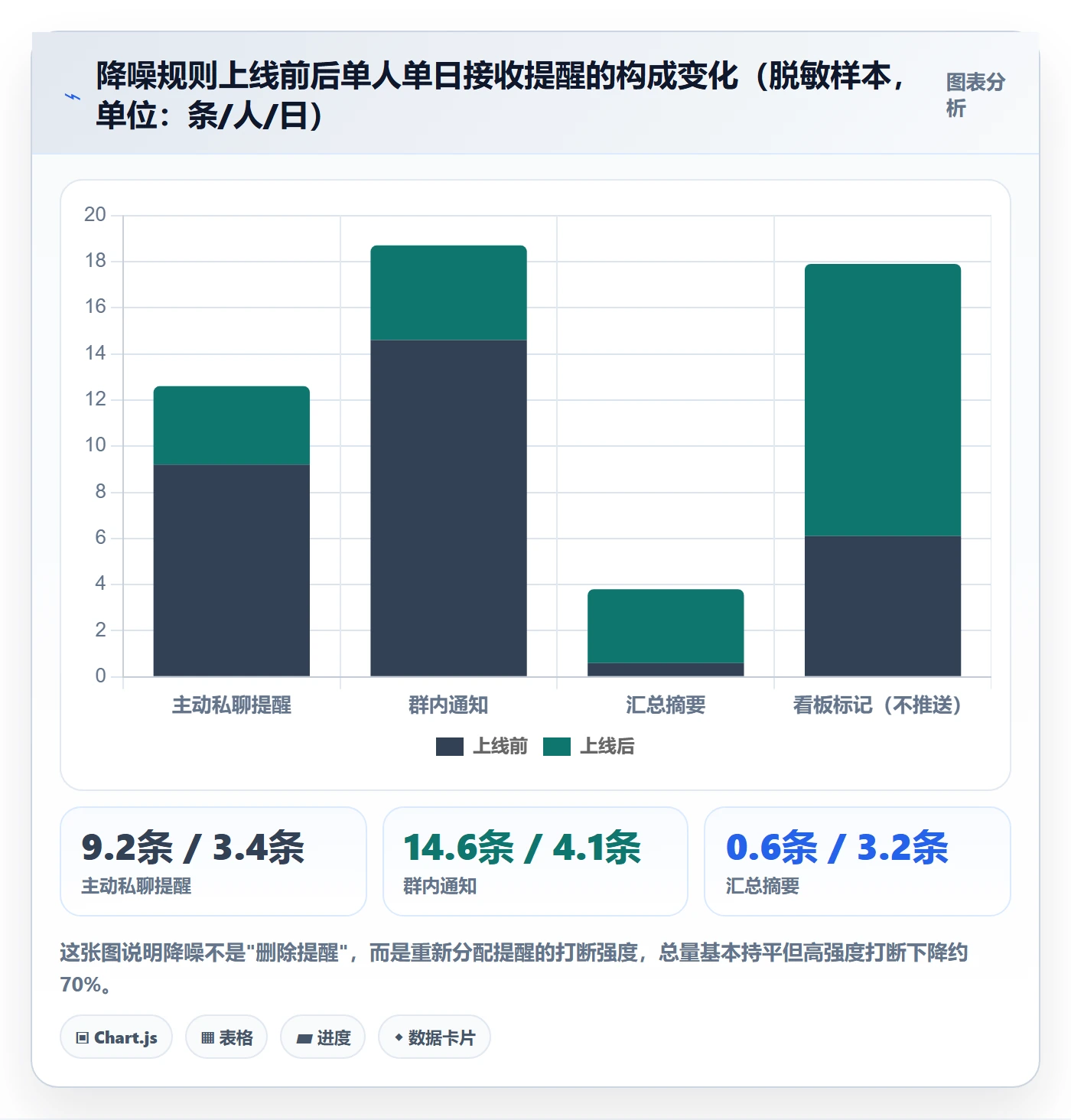Select the 进度 tag chip

323,1037
